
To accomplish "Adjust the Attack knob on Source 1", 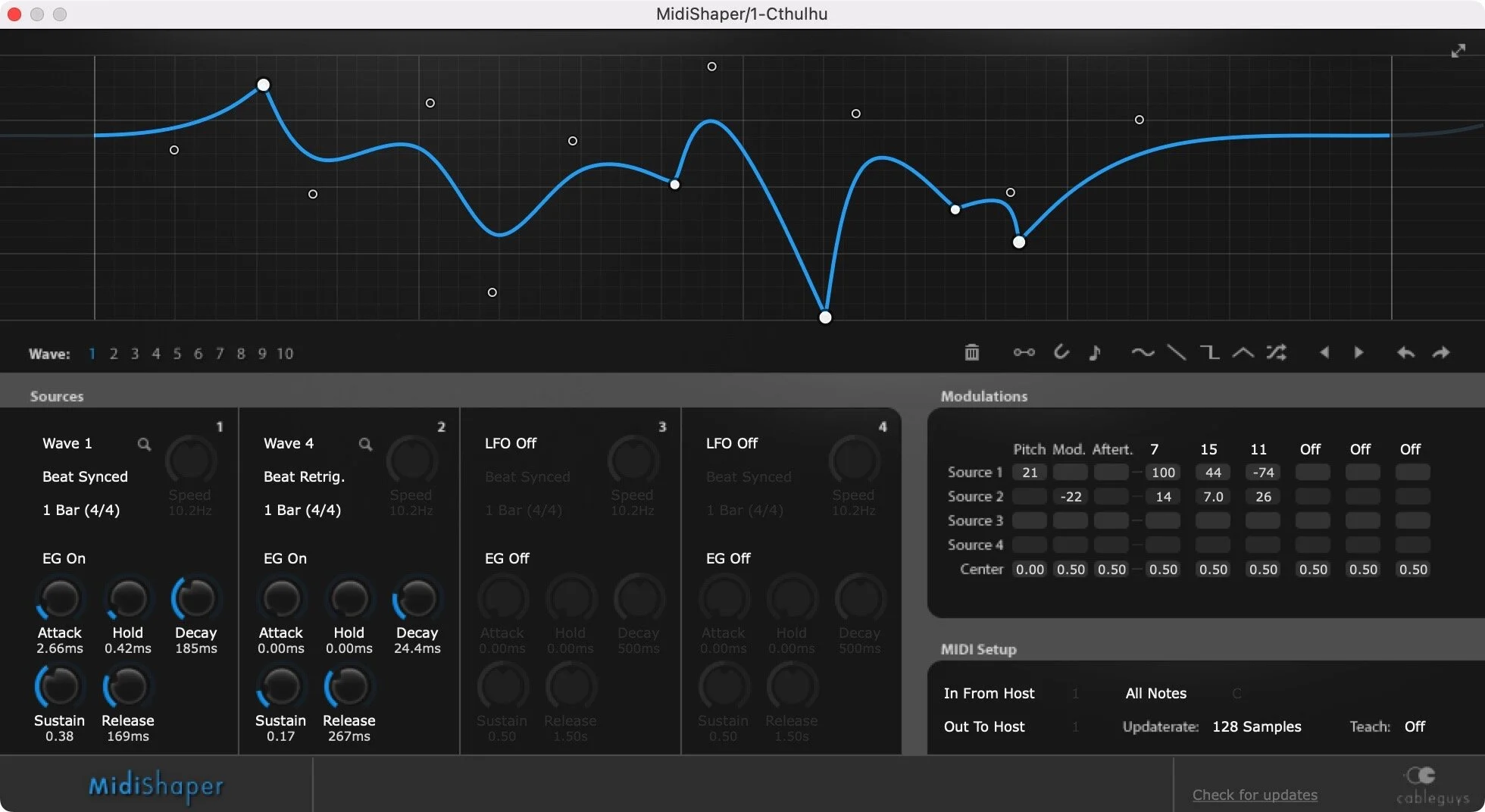I will 60,598.
